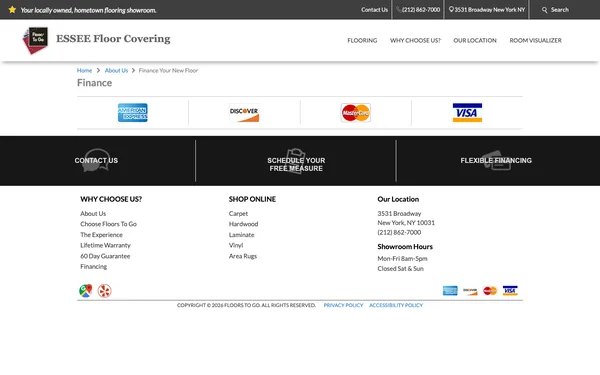Click the ESSEE Floor Covering logo
The width and height of the screenshot is (600, 375).
coord(97,40)
